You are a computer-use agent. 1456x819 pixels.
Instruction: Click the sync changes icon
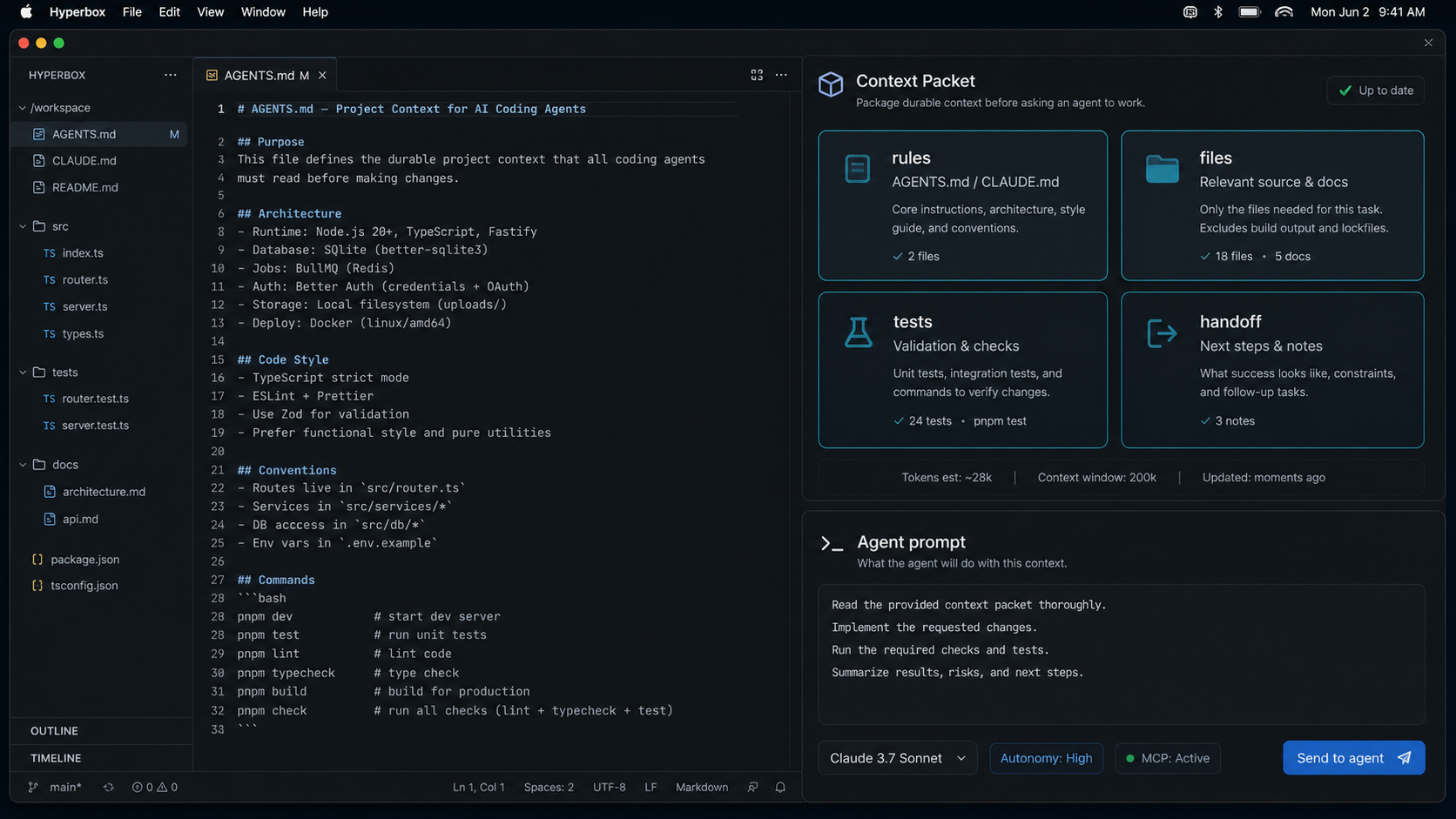(108, 787)
